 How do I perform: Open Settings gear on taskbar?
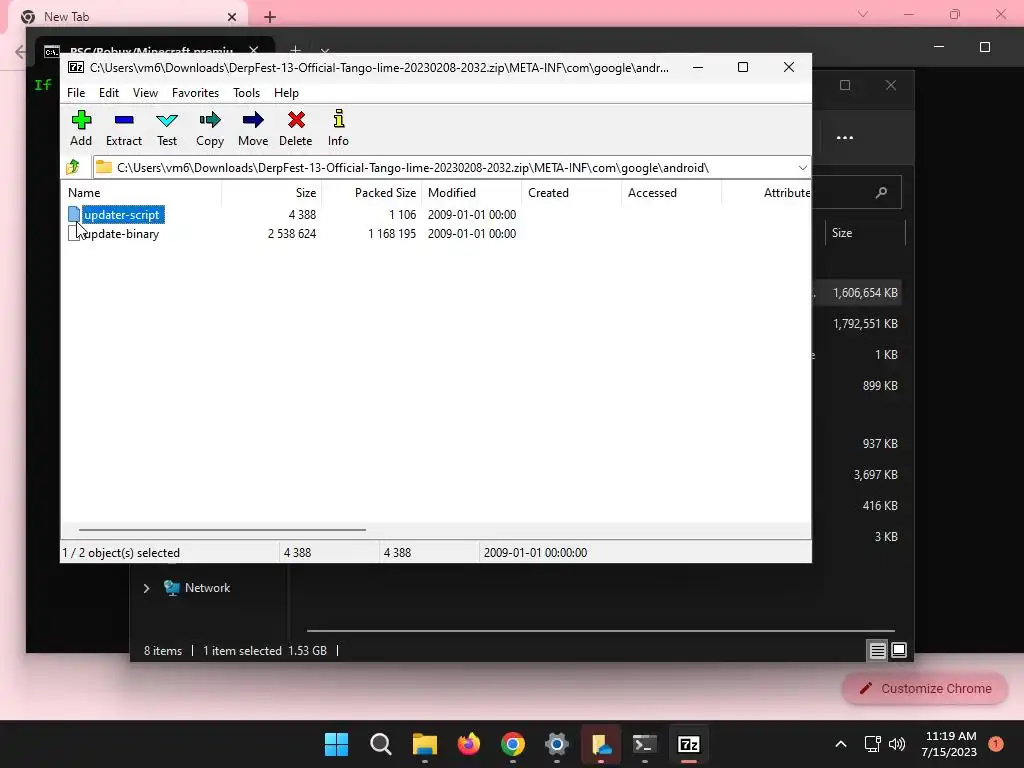[556, 744]
